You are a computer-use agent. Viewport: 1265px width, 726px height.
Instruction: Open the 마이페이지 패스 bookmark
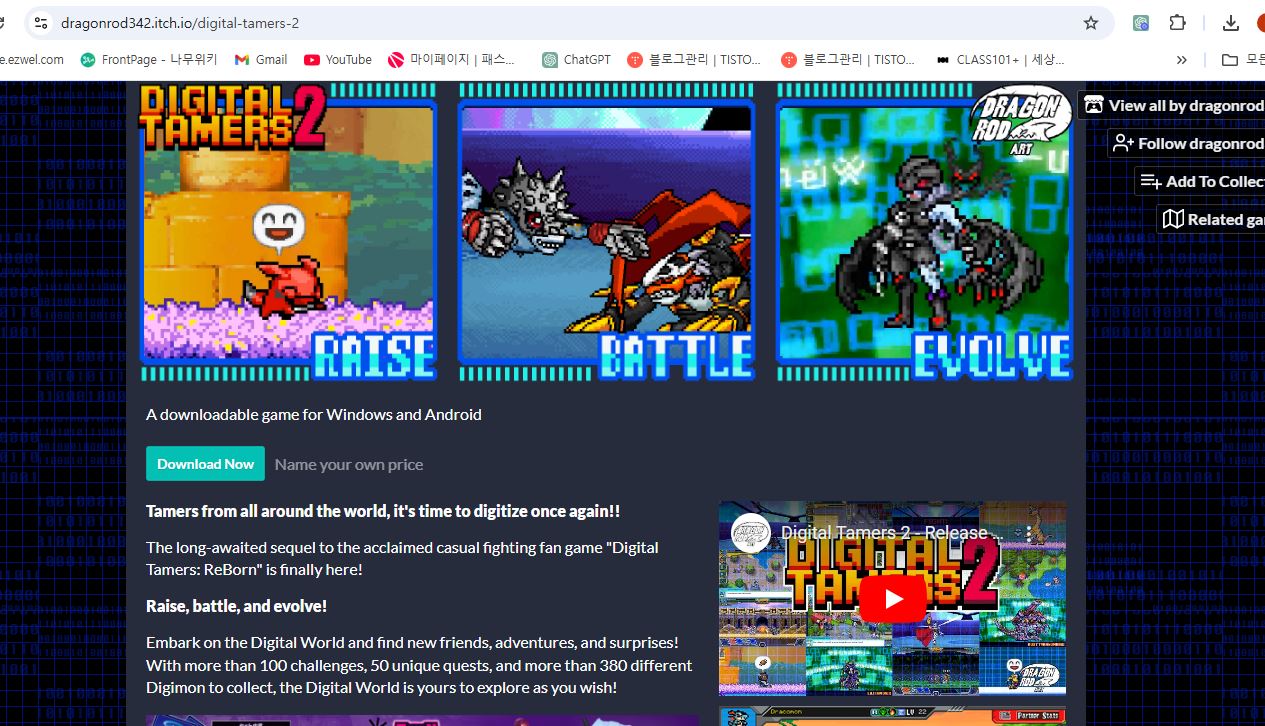(x=452, y=60)
